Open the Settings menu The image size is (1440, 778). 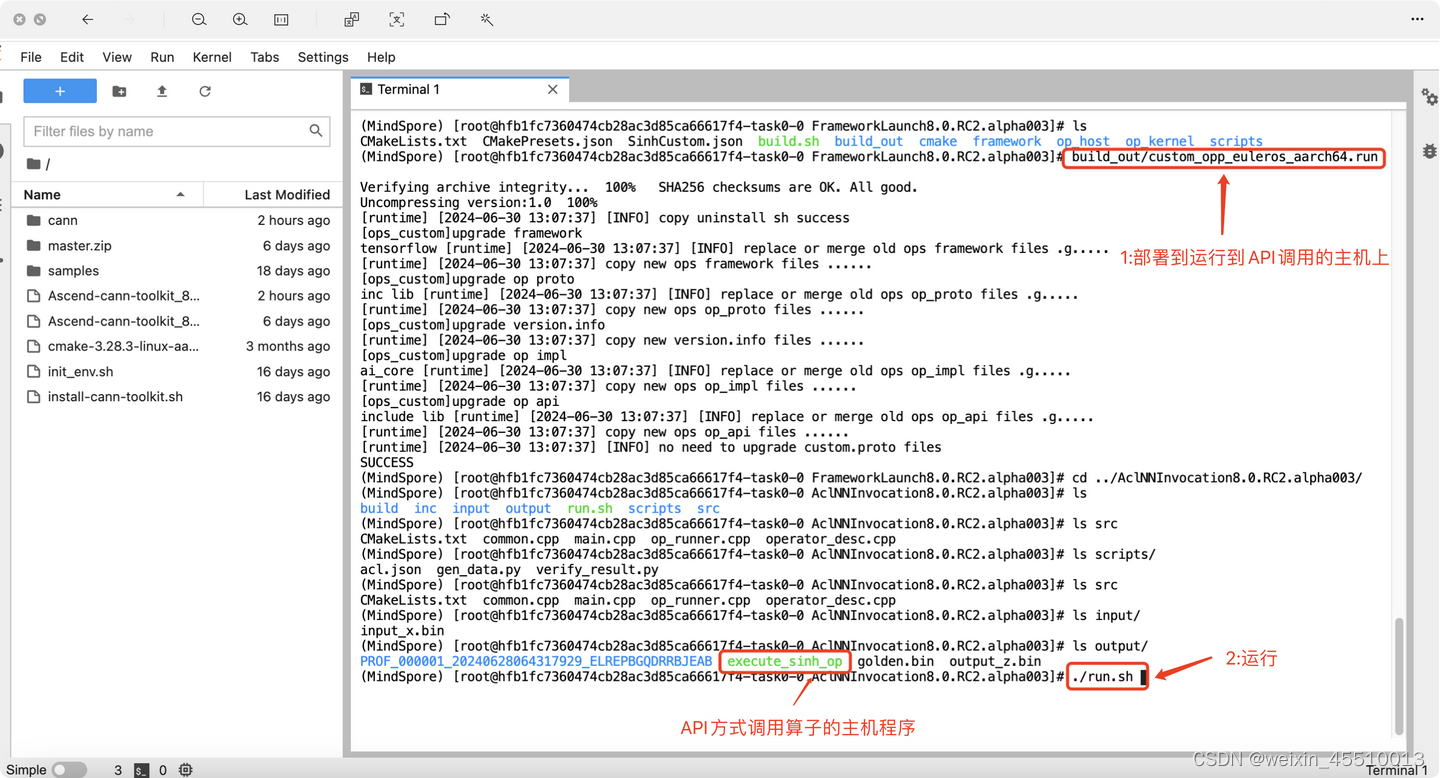(323, 57)
